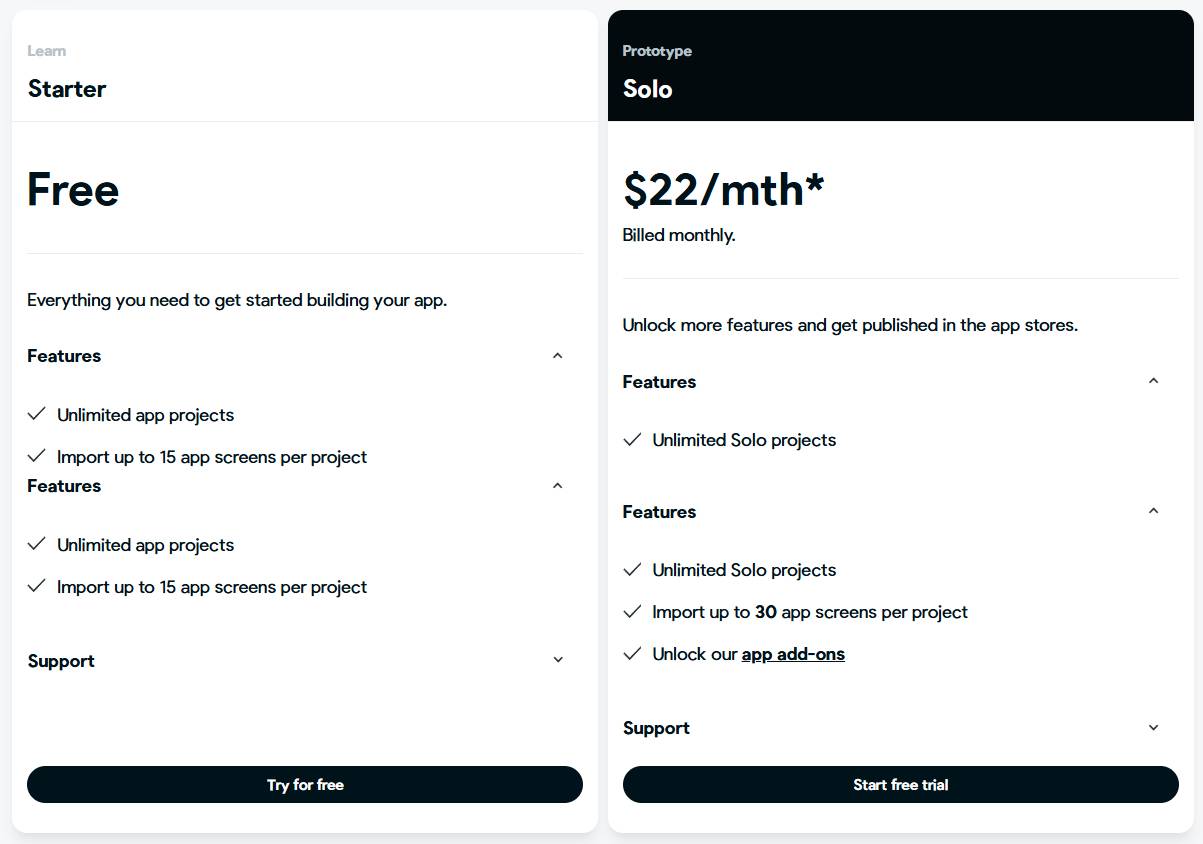Image resolution: width=1203 pixels, height=844 pixels.
Task: Select the Starter plan heading
Action: pos(66,89)
